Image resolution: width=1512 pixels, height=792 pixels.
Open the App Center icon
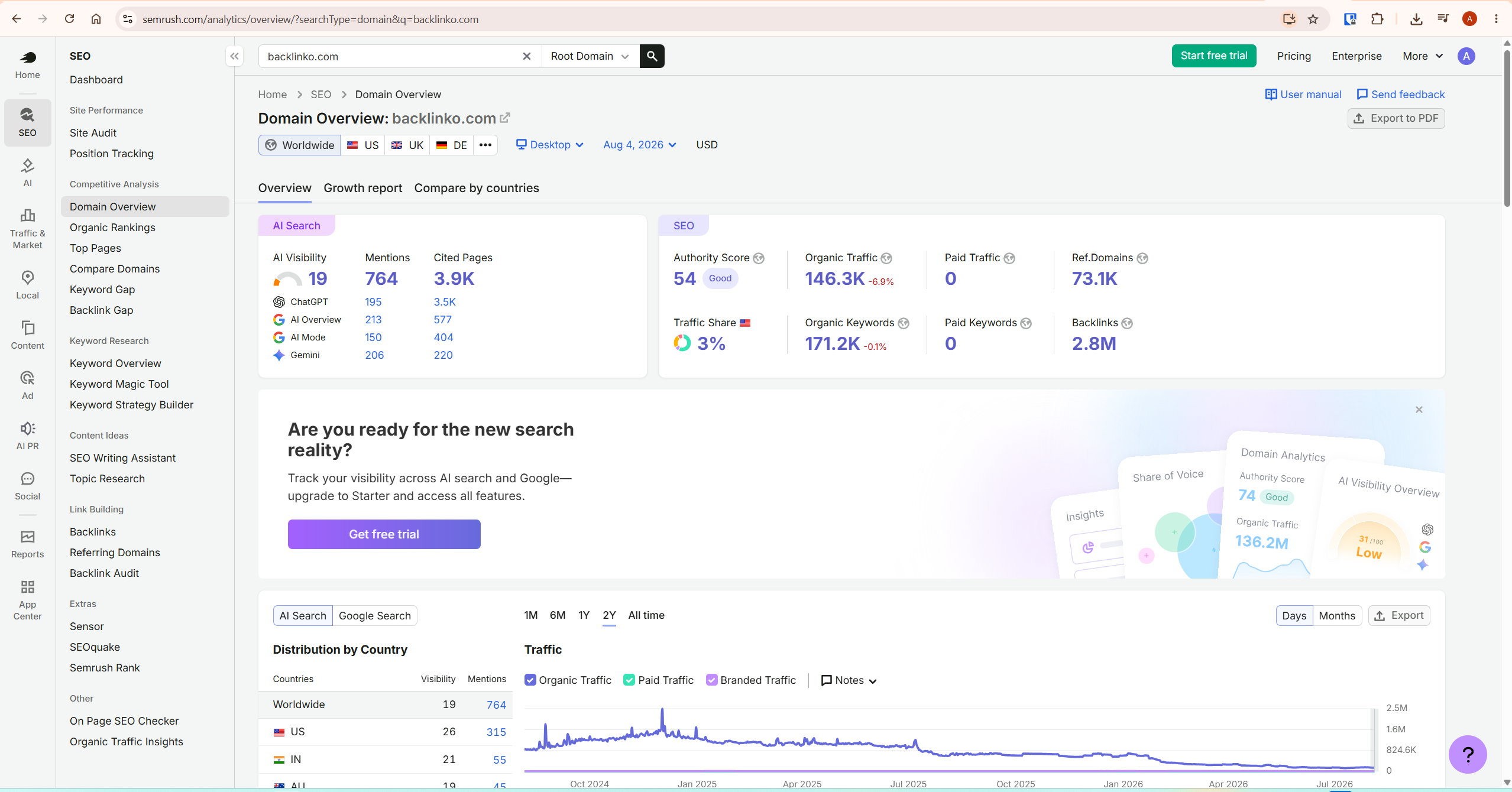27,600
